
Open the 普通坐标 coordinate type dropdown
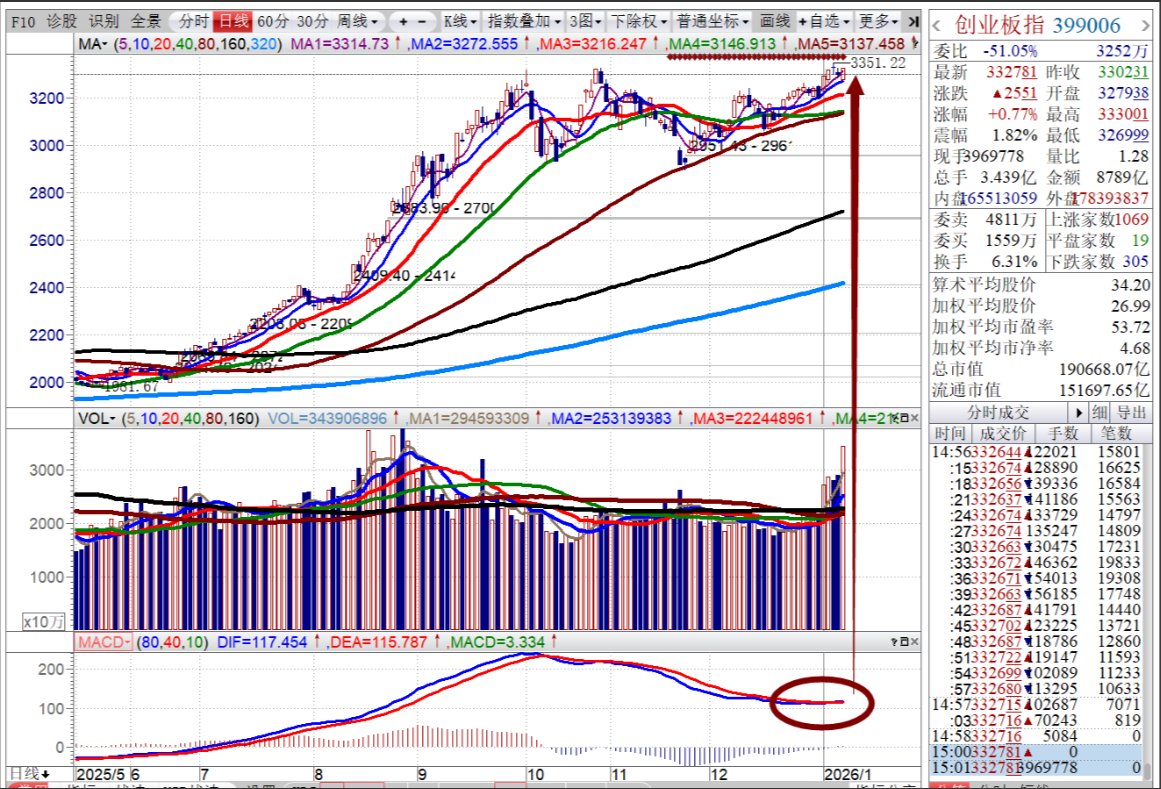[712, 21]
